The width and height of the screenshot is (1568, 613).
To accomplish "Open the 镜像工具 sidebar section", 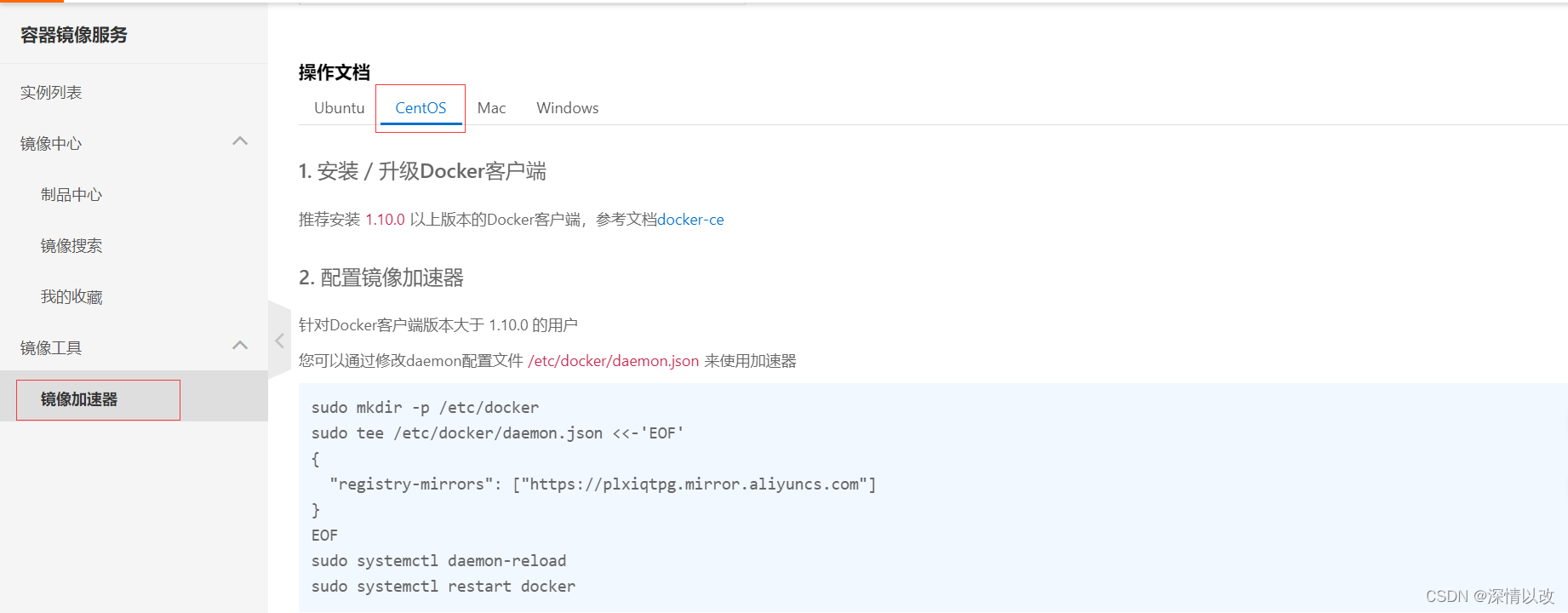I will [x=51, y=348].
